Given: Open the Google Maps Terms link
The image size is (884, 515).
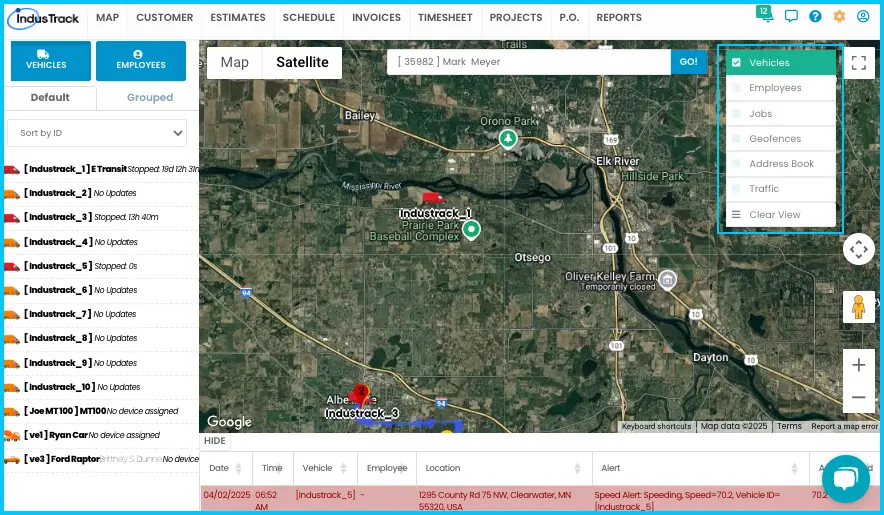Looking at the screenshot, I should [x=789, y=426].
